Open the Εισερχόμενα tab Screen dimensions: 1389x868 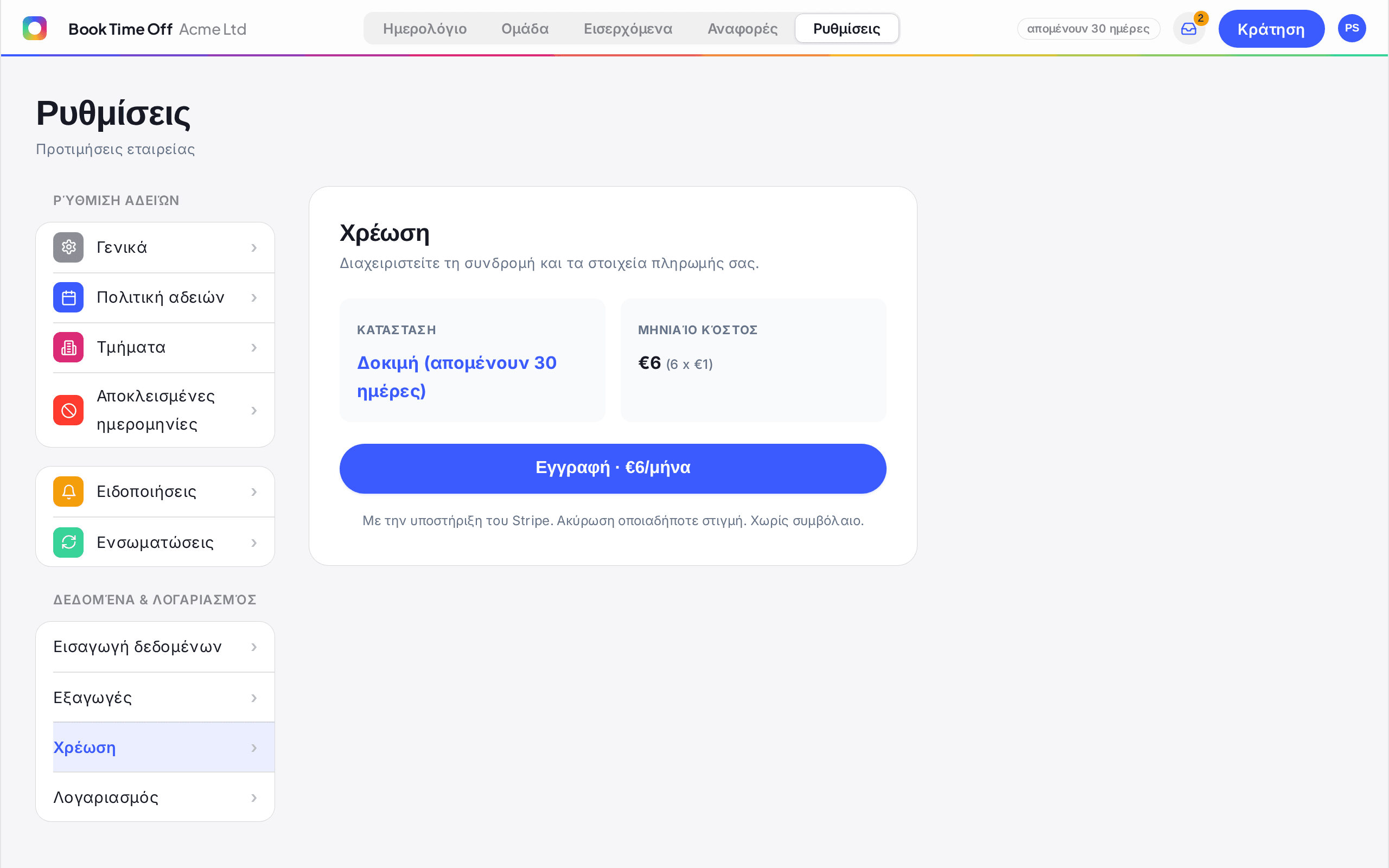[x=628, y=29]
